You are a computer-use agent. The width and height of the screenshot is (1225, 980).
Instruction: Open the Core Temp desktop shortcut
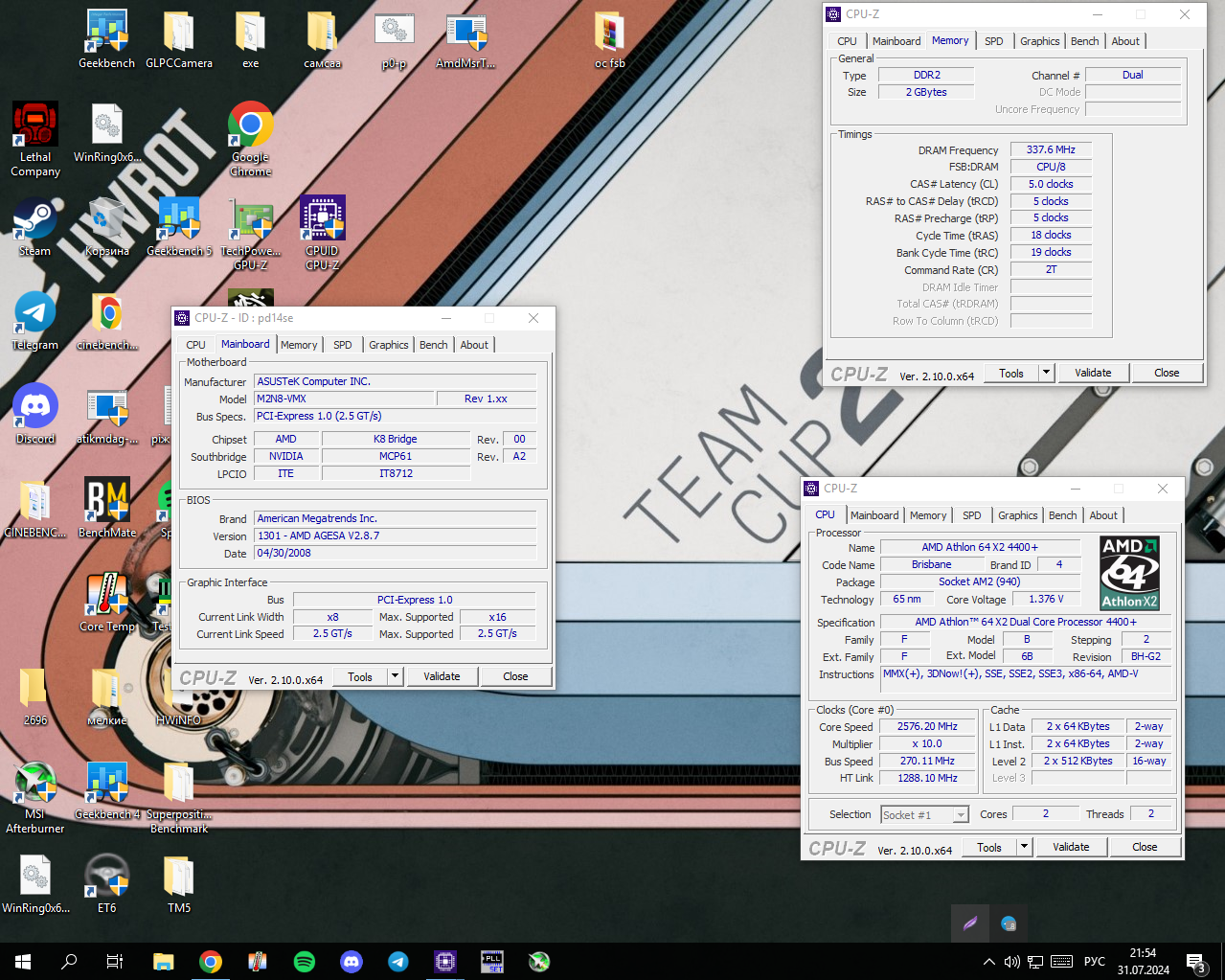click(107, 603)
